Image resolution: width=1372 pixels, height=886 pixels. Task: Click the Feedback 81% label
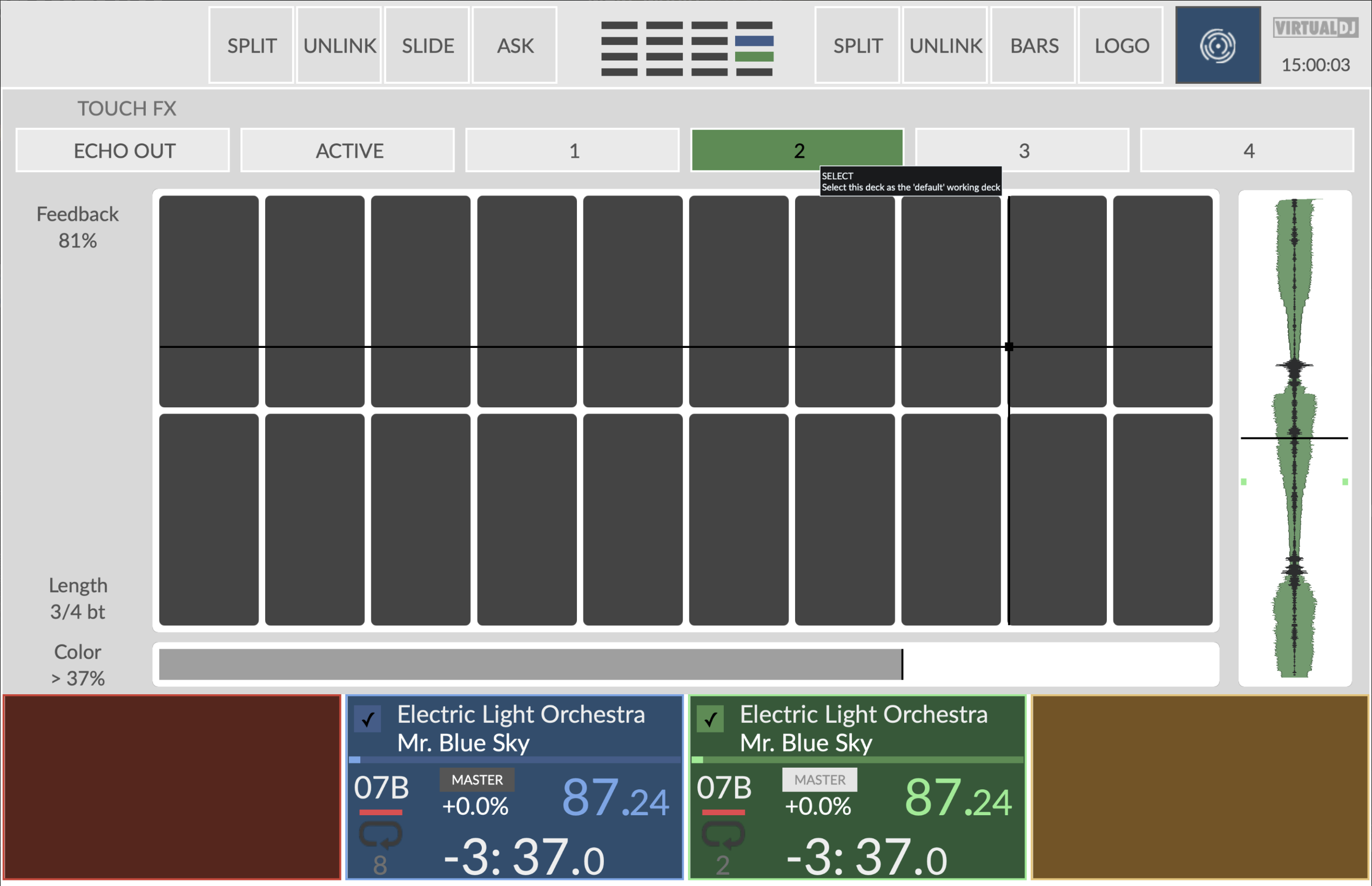pos(78,227)
